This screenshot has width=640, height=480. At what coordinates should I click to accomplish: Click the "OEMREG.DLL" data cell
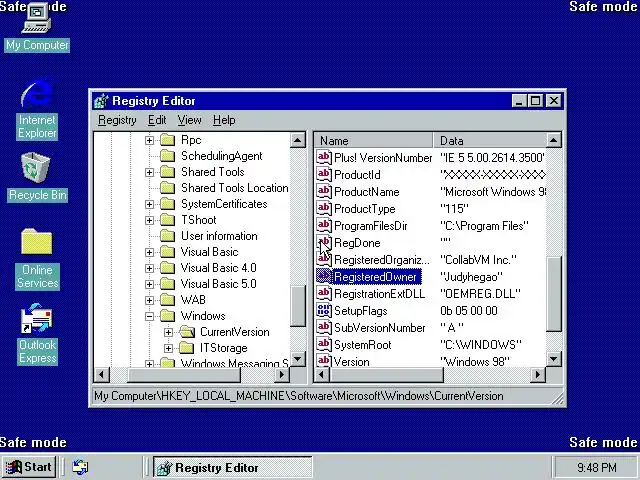pos(480,293)
